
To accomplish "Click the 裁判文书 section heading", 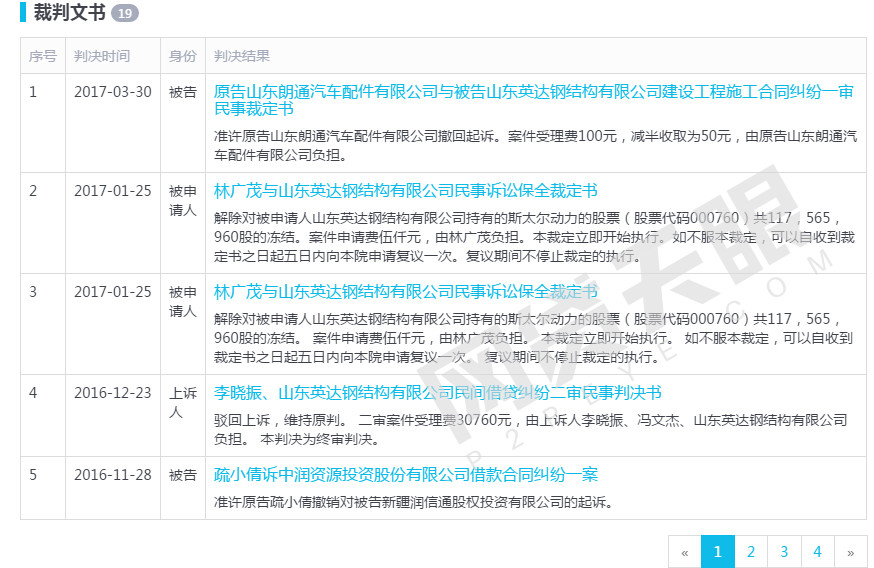I will pyautogui.click(x=70, y=12).
